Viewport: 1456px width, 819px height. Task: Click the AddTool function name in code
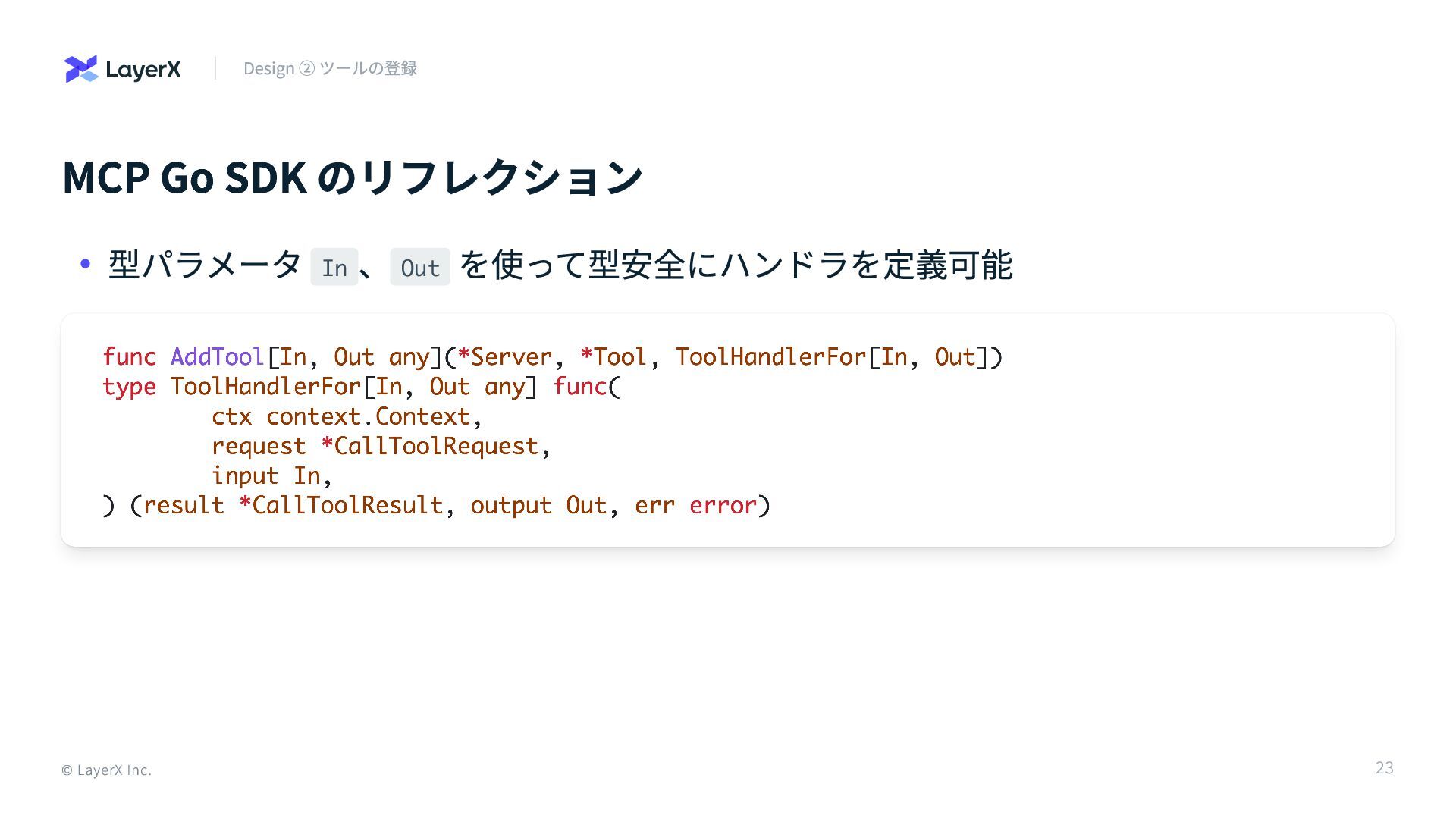217,357
